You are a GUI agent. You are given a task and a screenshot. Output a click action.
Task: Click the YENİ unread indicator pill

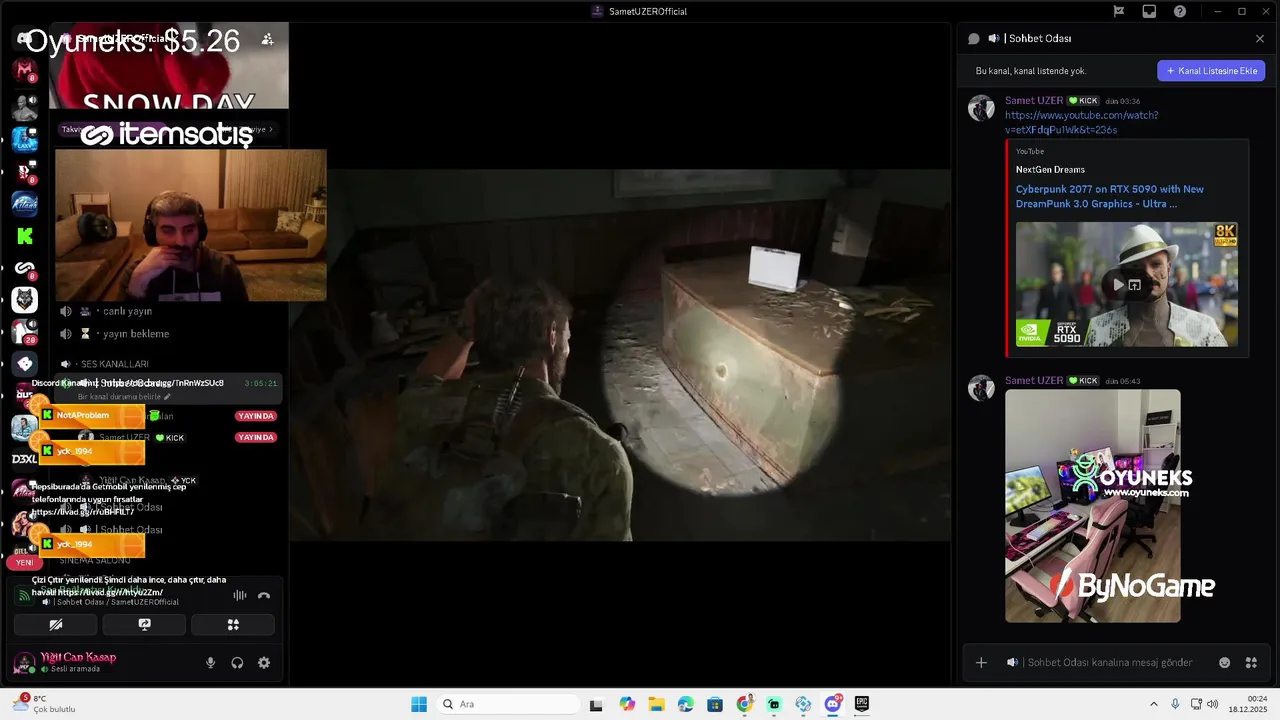(24, 562)
